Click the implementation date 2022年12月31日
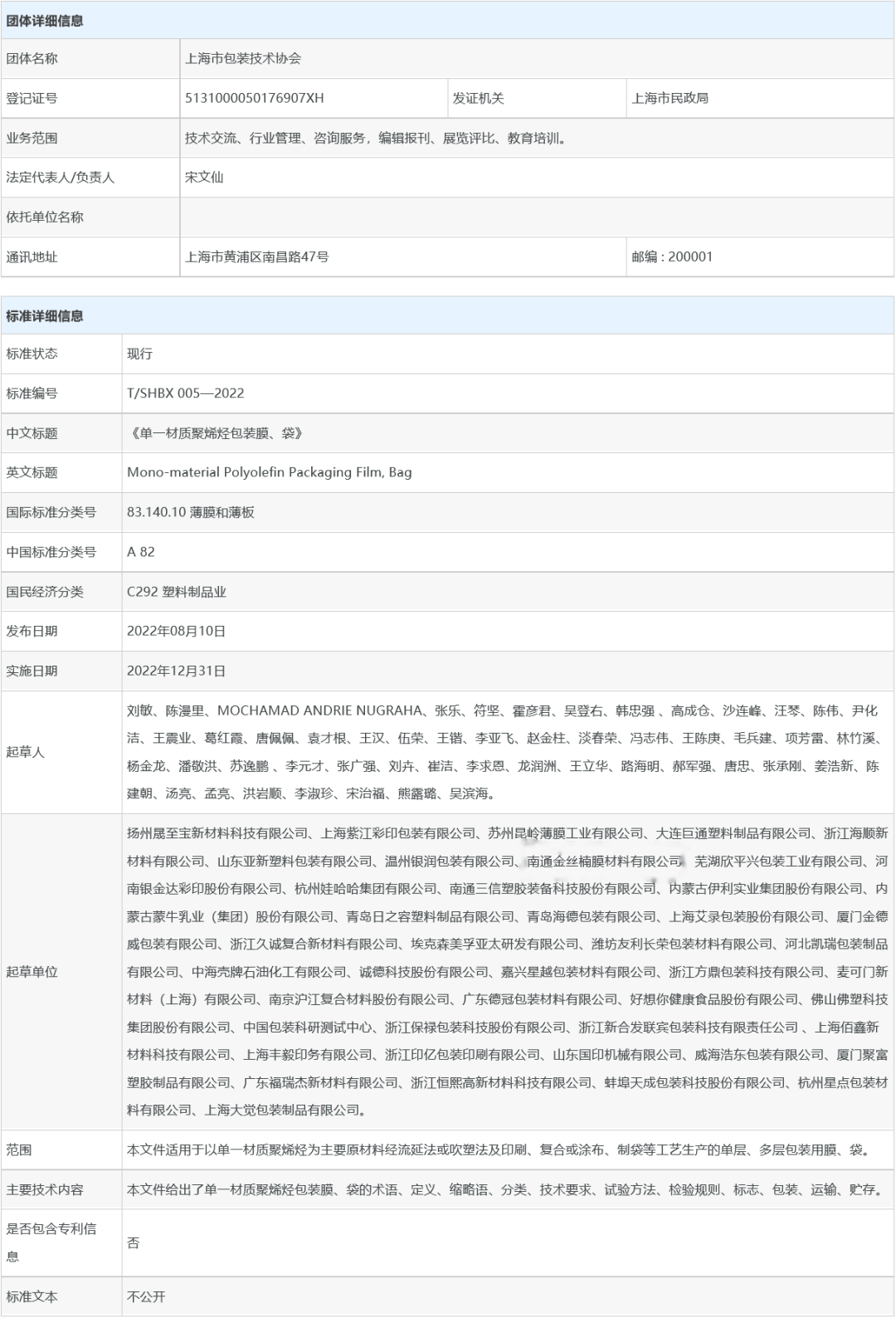Image resolution: width=896 pixels, height=1318 pixels. click(x=176, y=671)
